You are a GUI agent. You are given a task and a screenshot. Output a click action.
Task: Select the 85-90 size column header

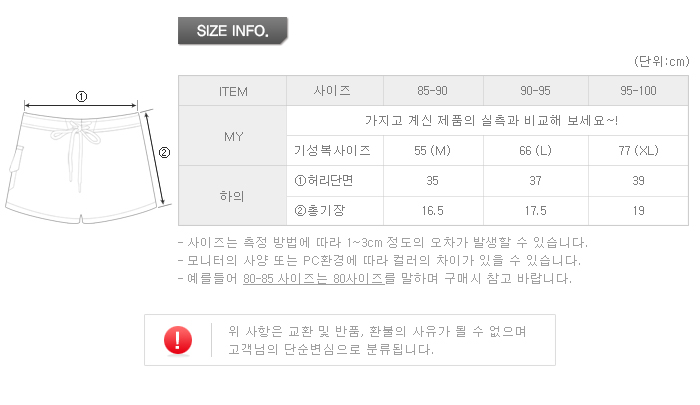click(432, 91)
